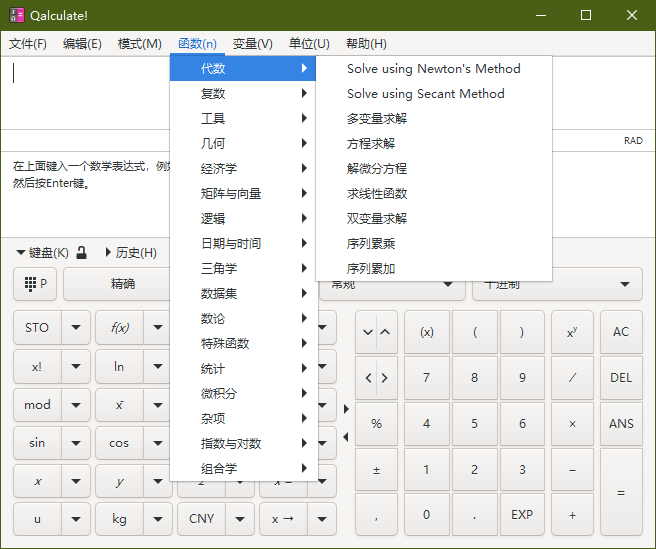656x549 pixels.
Task: Click the left parenthesis ( key
Action: coord(475,332)
